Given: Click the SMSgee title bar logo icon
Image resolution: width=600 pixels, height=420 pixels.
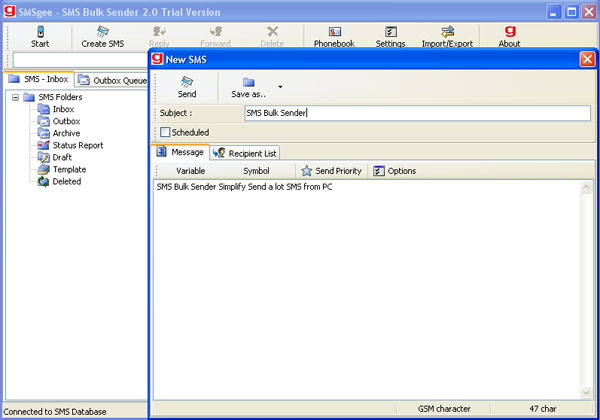Looking at the screenshot, I should (10, 11).
